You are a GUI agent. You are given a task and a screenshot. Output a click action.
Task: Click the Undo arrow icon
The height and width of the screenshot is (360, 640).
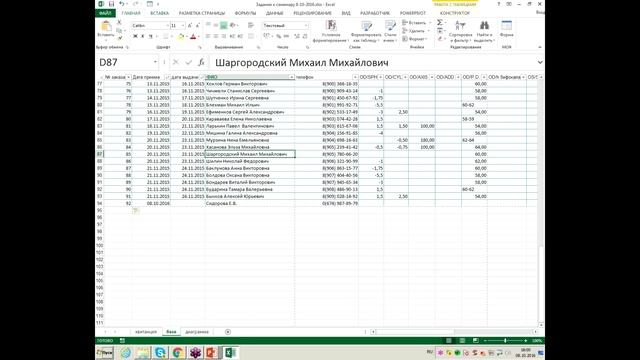(x=122, y=4)
